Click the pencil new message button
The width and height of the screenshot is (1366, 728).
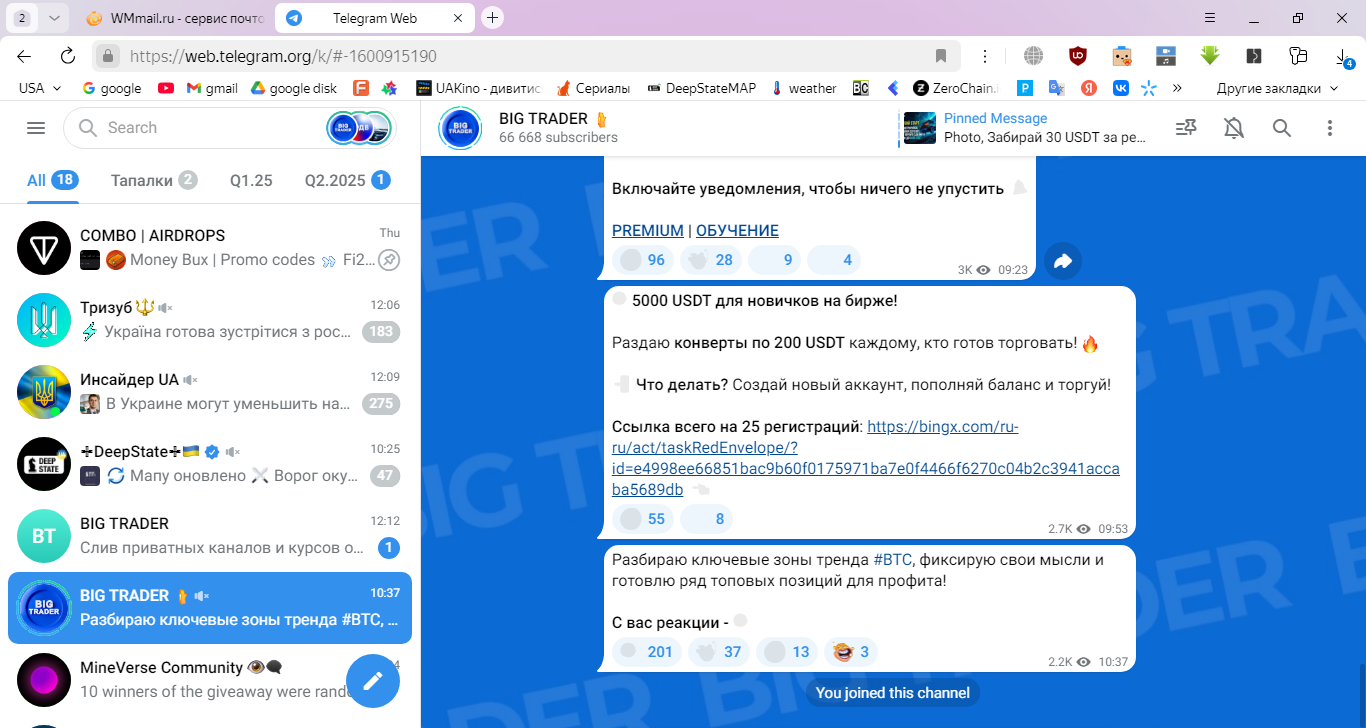pos(373,681)
